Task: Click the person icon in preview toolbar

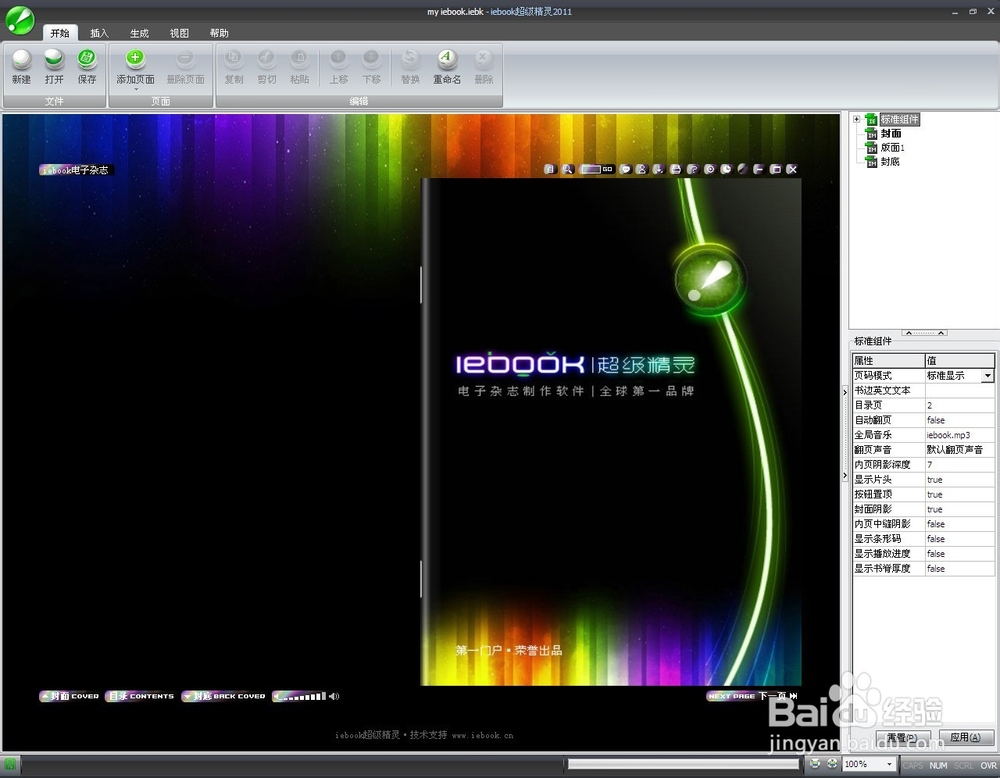Action: [x=642, y=169]
